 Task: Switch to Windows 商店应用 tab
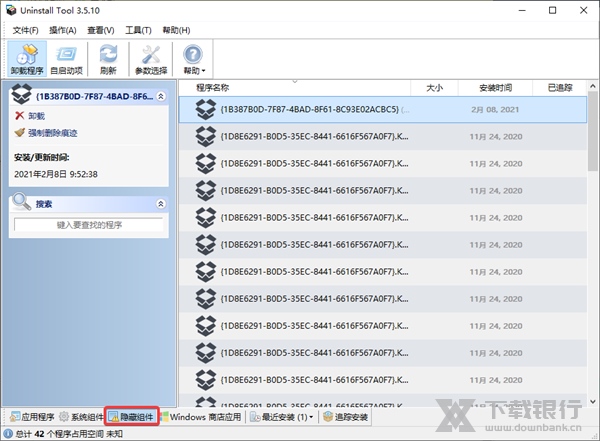[201, 416]
